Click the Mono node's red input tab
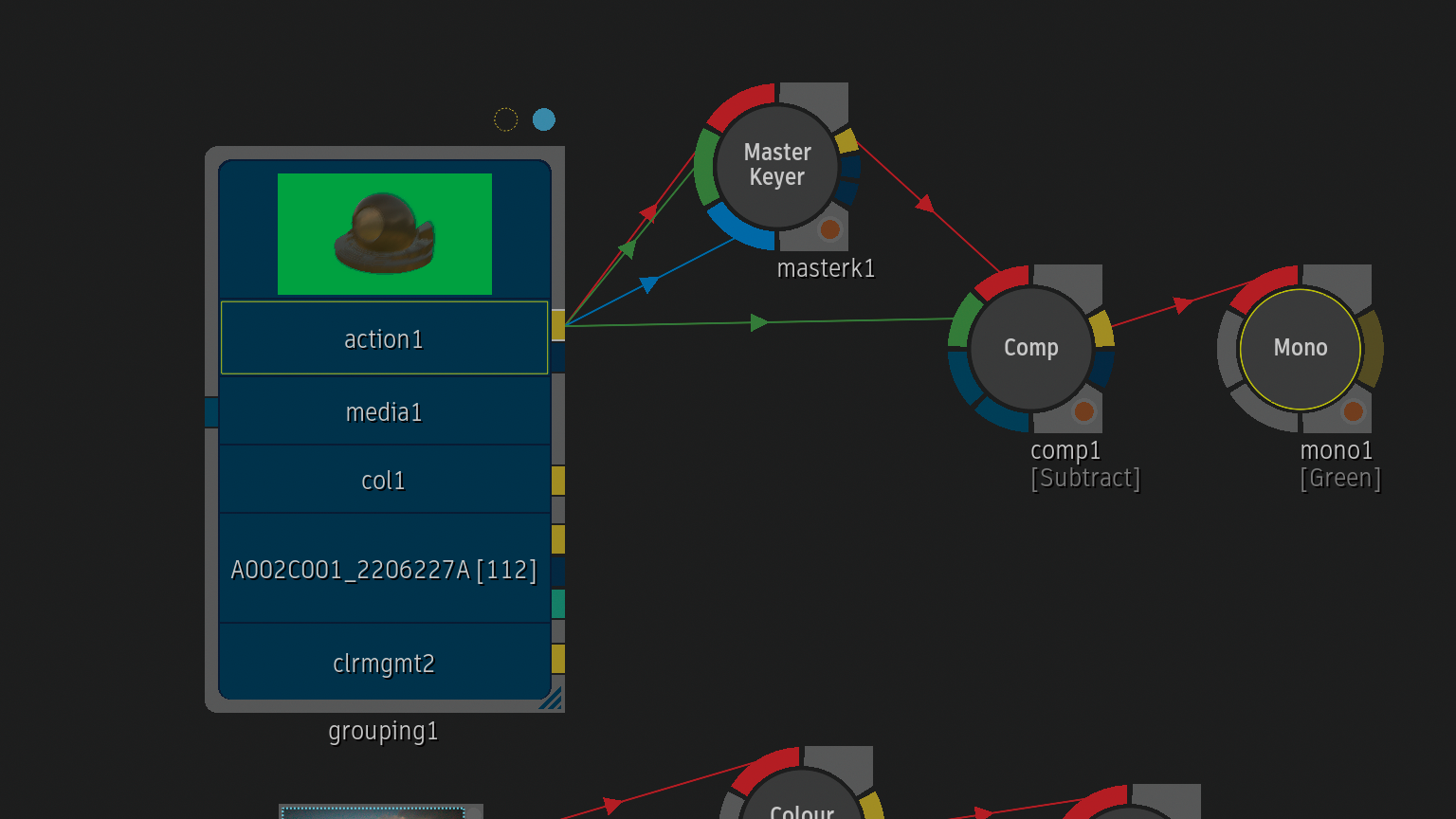This screenshot has height=819, width=1456. coord(1265,288)
